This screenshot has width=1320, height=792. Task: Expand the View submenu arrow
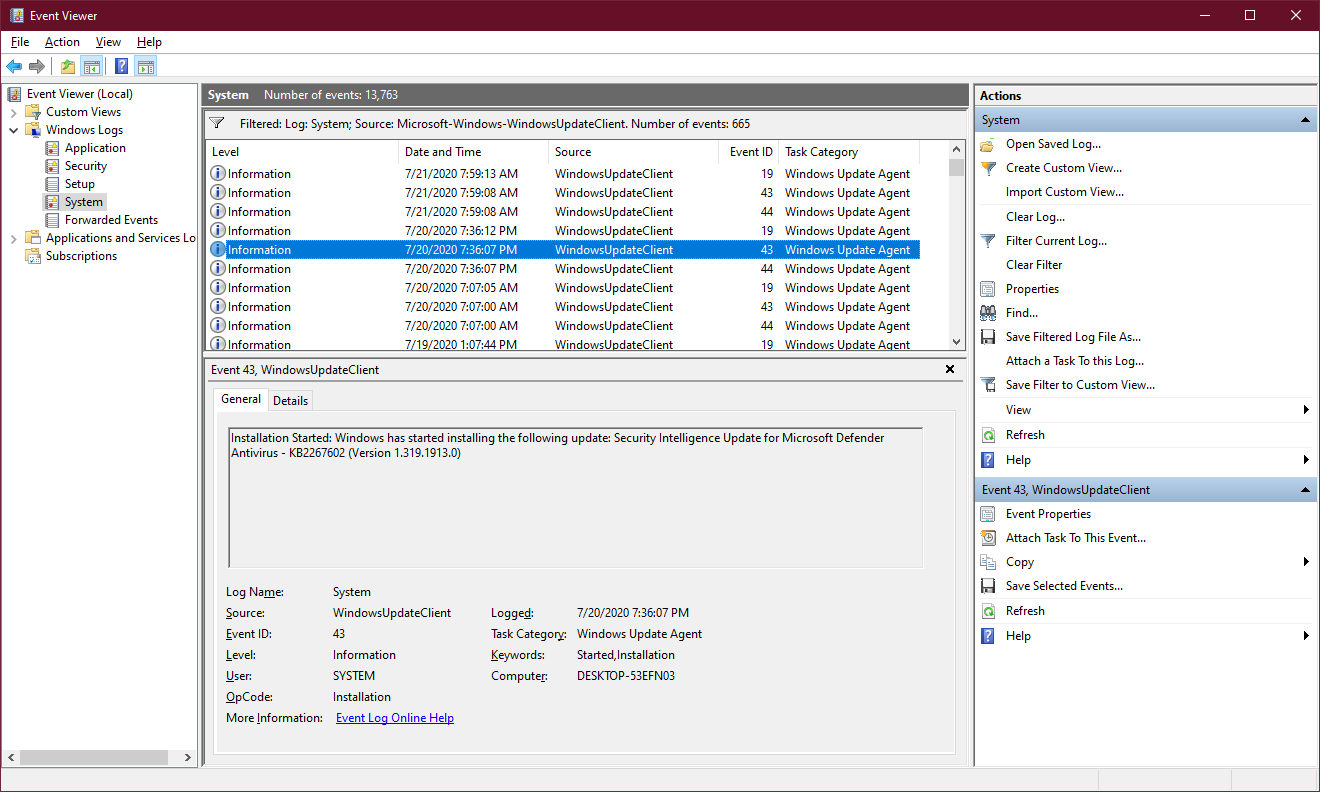coord(1306,410)
